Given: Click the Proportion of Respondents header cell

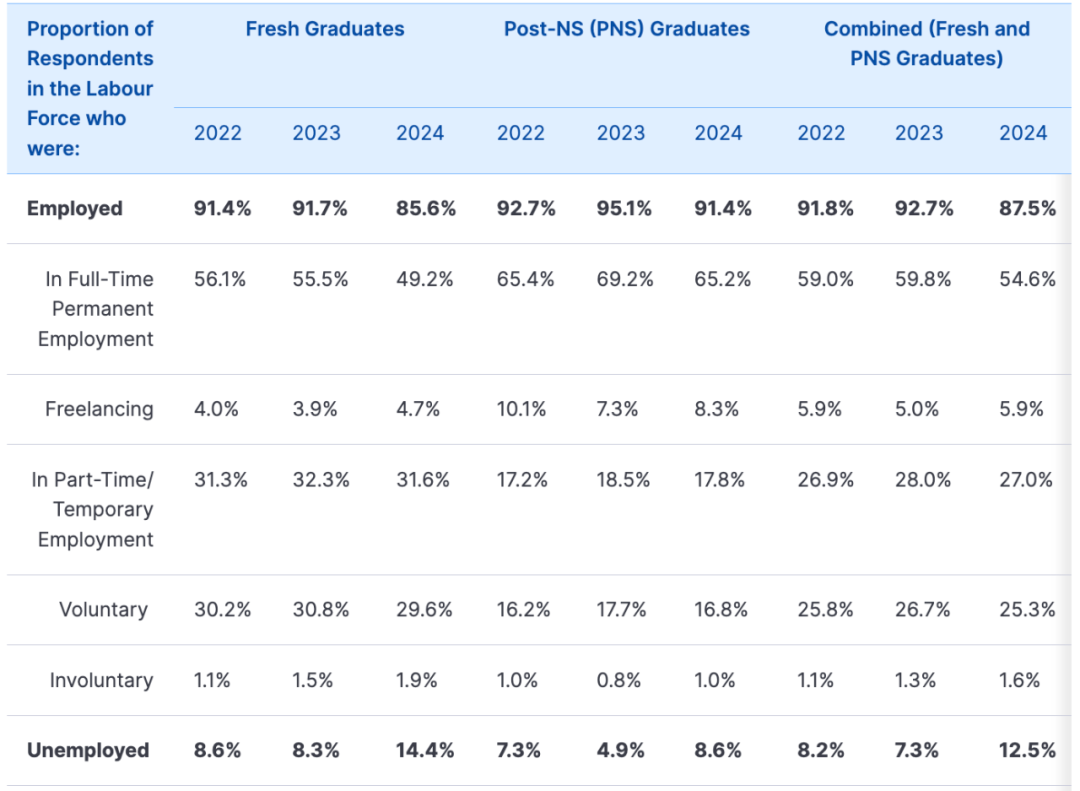Looking at the screenshot, I should 90,88.
